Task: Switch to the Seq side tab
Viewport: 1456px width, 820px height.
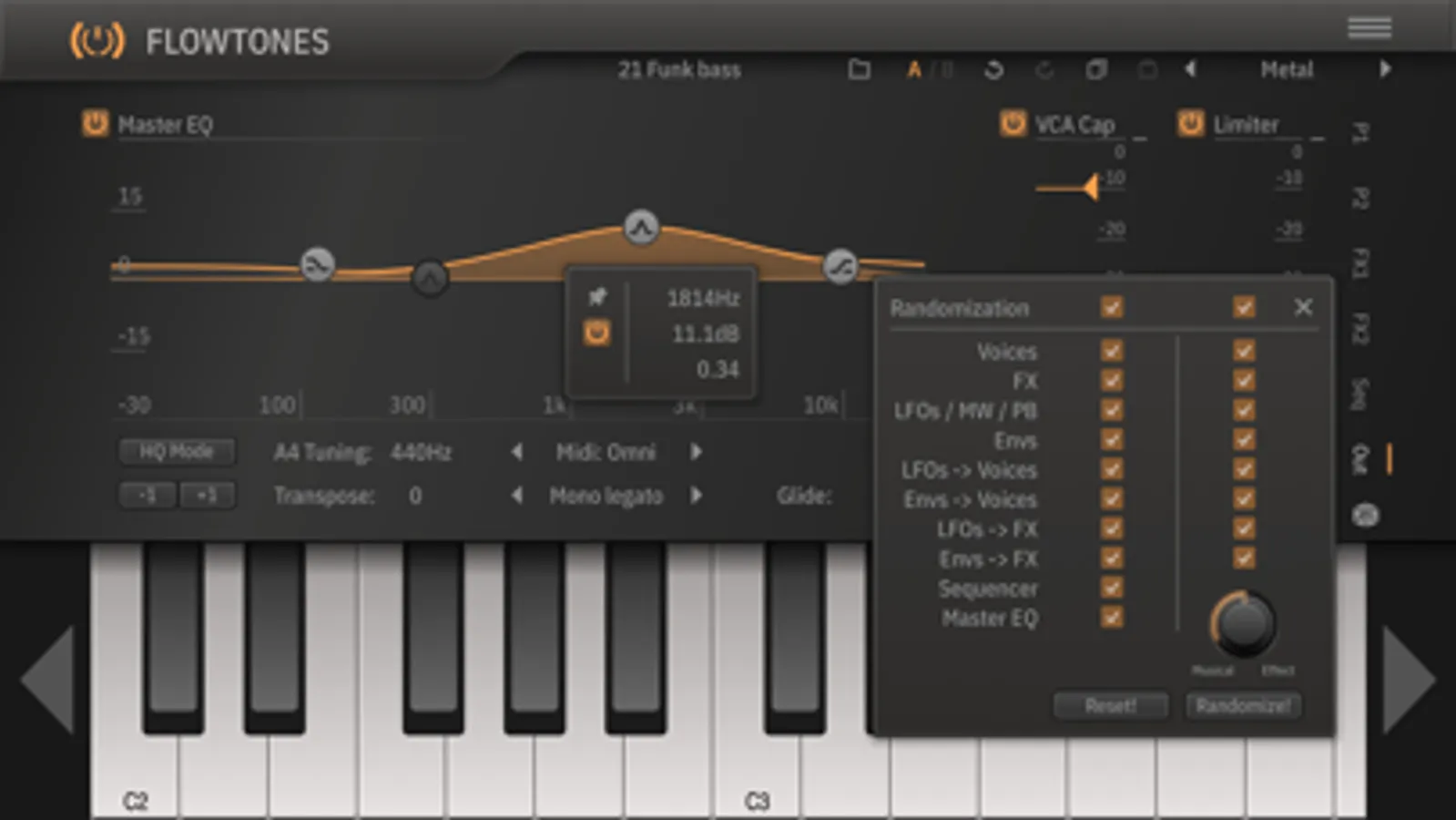Action: click(x=1359, y=394)
